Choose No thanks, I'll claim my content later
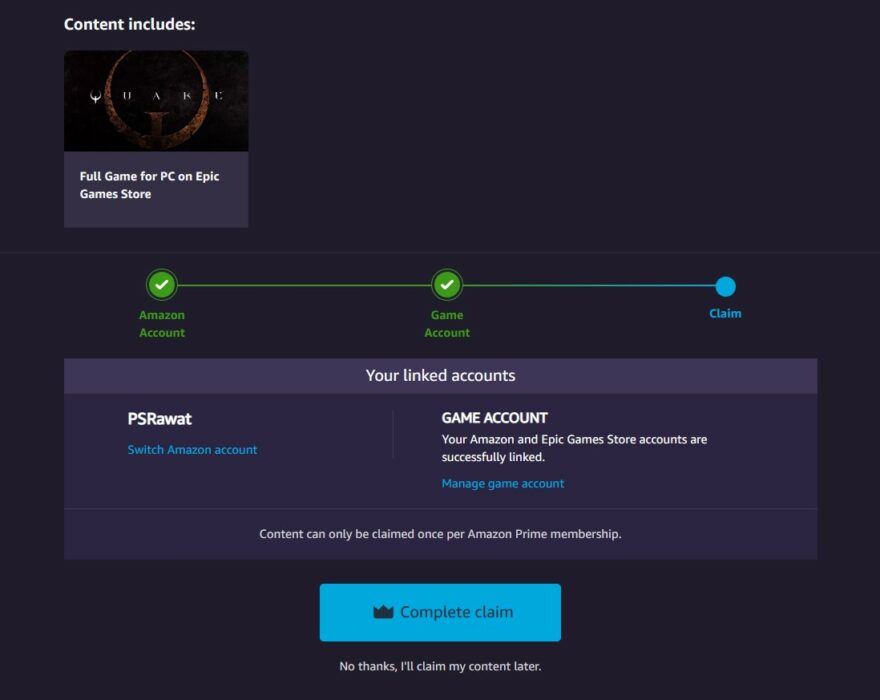 tap(440, 666)
